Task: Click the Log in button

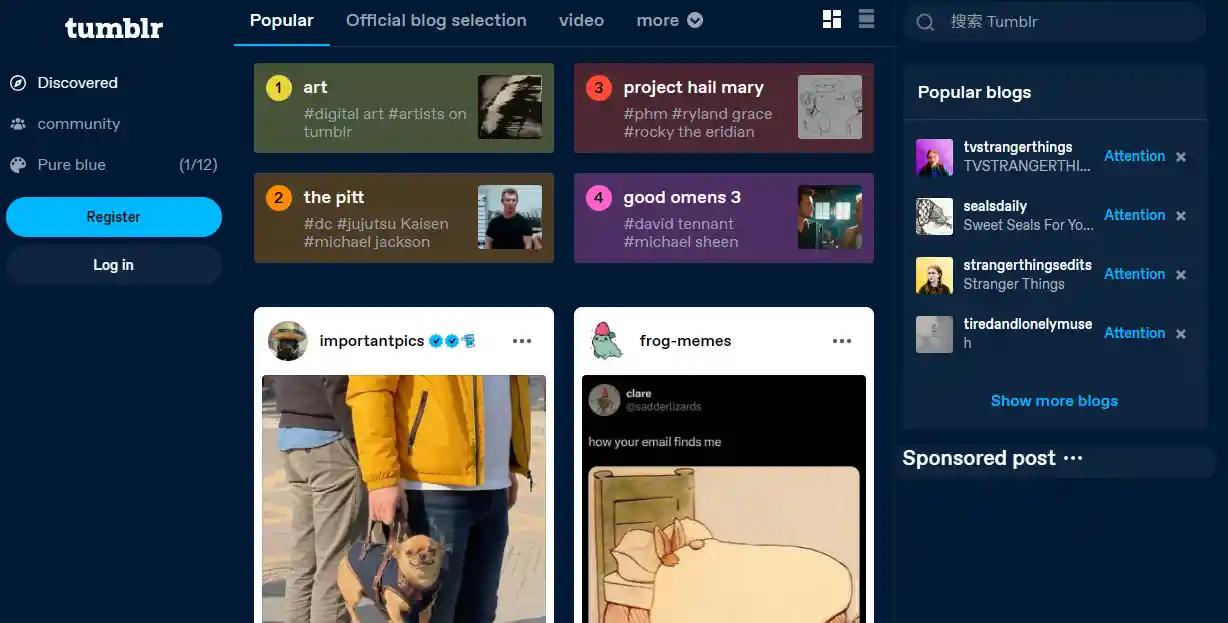Action: click(114, 265)
